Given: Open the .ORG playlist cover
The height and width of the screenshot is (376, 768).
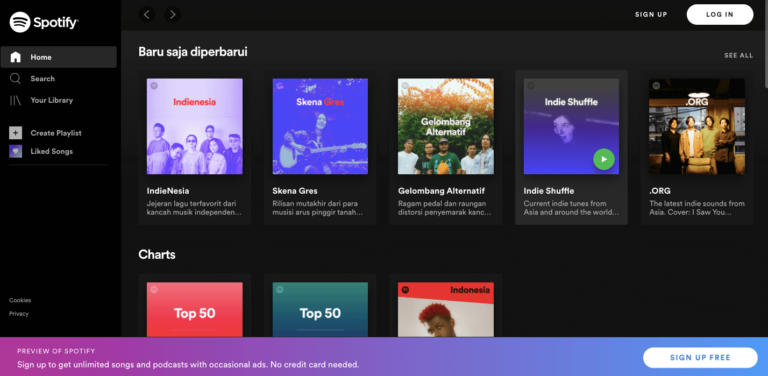Looking at the screenshot, I should 696,126.
